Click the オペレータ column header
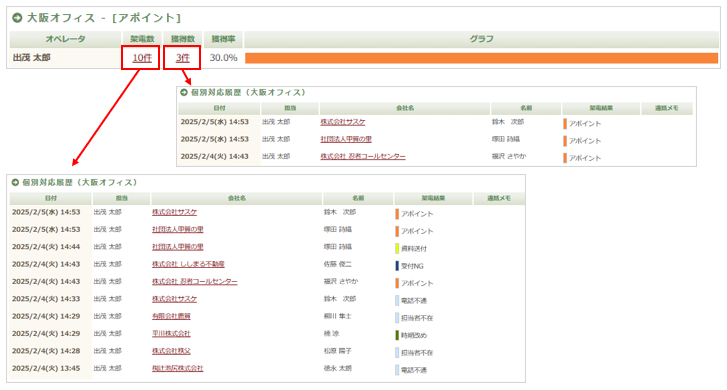The width and height of the screenshot is (727, 390). pyautogui.click(x=65, y=39)
